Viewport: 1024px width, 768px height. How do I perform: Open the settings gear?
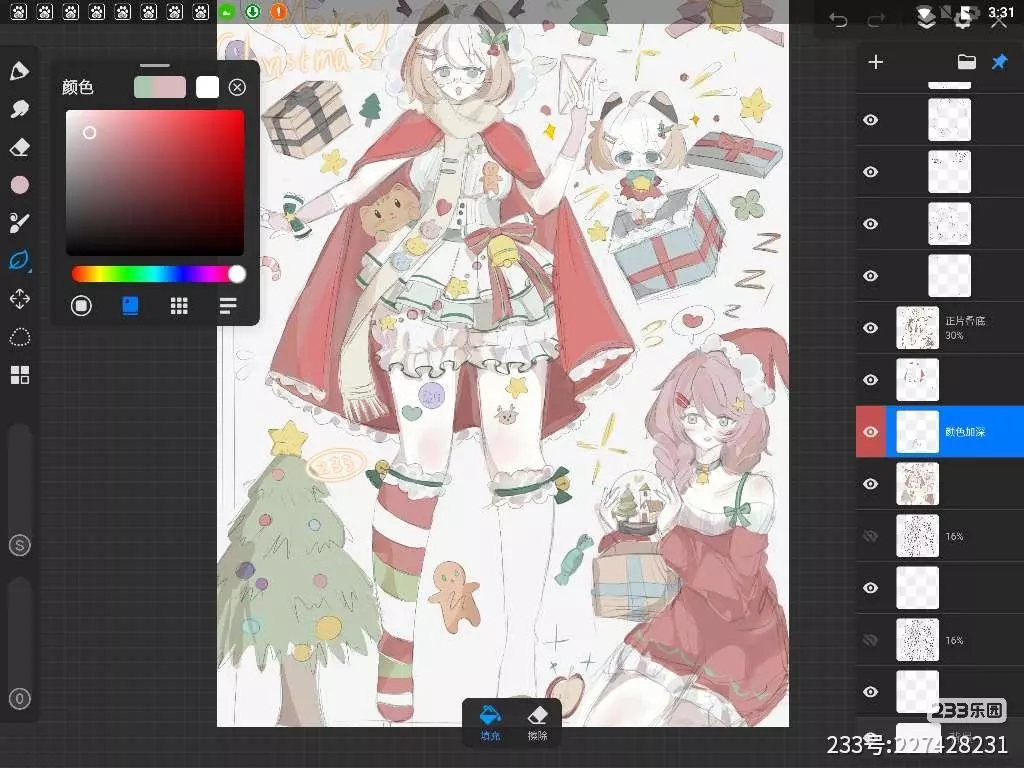coord(963,18)
